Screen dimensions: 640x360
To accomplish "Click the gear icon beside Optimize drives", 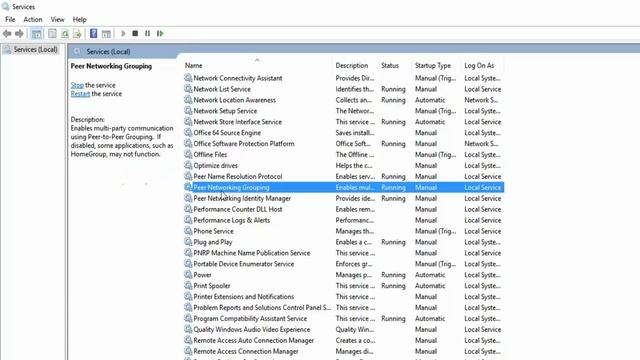I will pos(188,165).
